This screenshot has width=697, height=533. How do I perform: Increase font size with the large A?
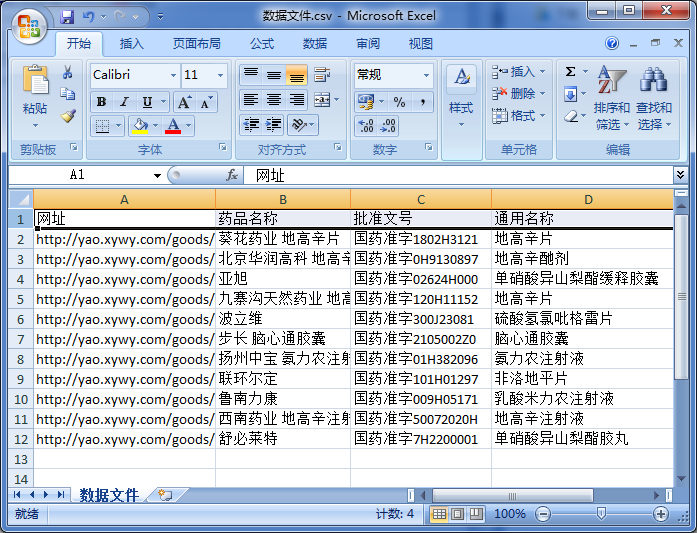coord(184,103)
